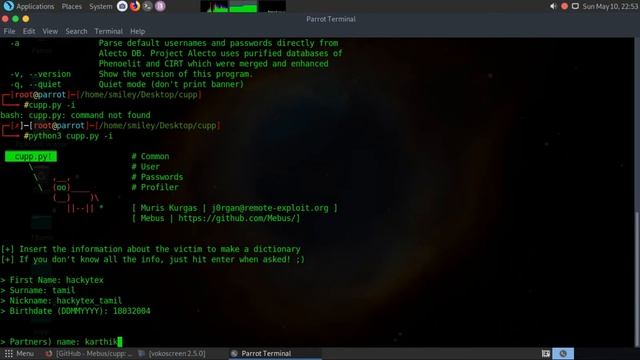Click the j0rgan@remote-exploit.org email text
Screen dimensions: 640x360
point(270,208)
